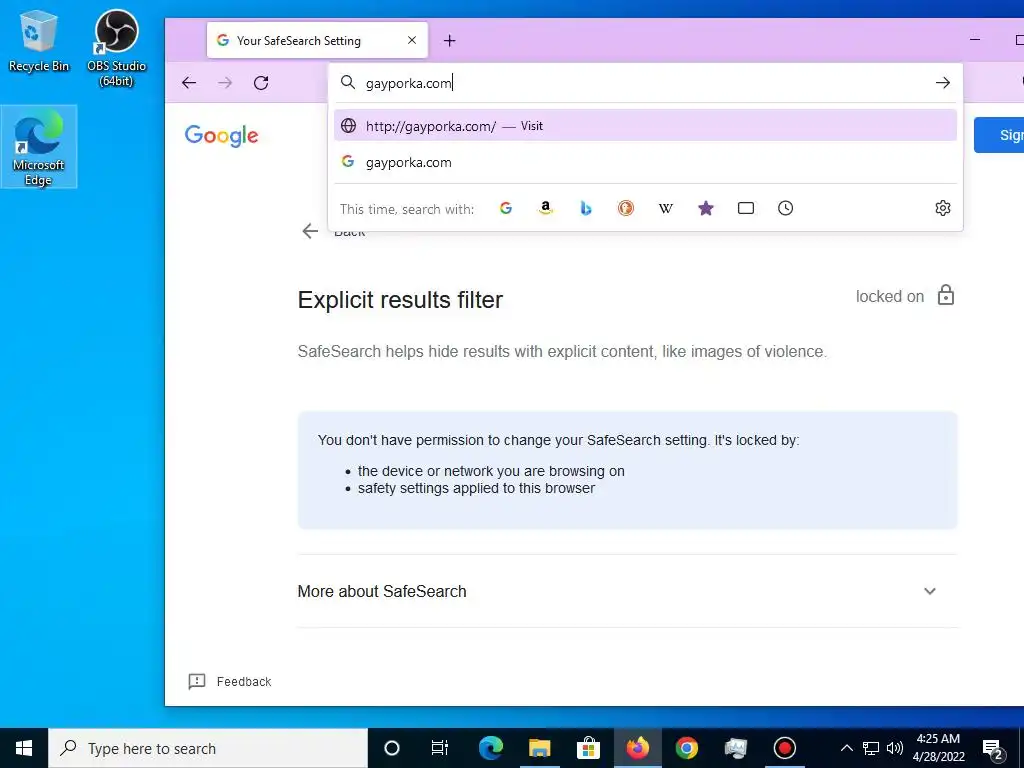Viewport: 1024px width, 768px height.
Task: Search open tabs using the tab icon
Action: coord(746,208)
